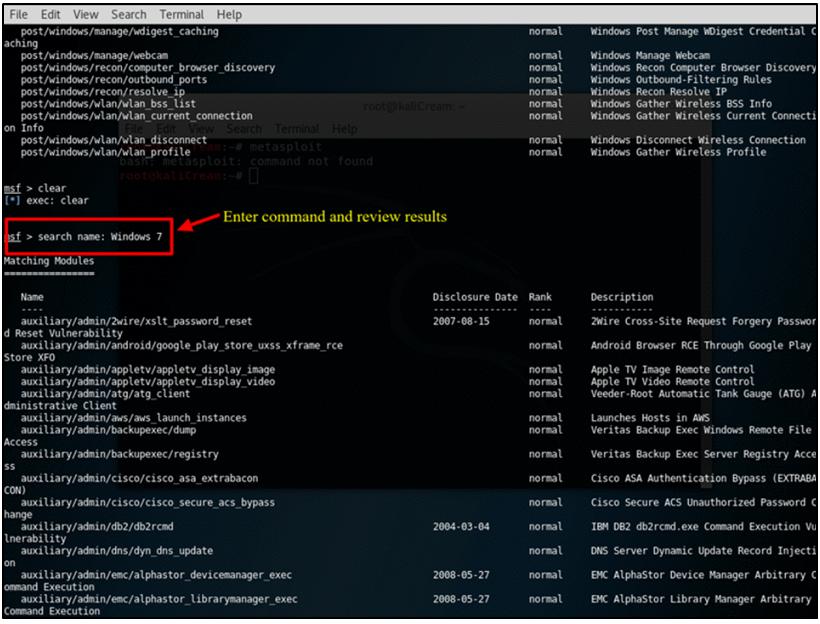The height and width of the screenshot is (624, 820).
Task: Open the Edit menu
Action: pos(50,15)
